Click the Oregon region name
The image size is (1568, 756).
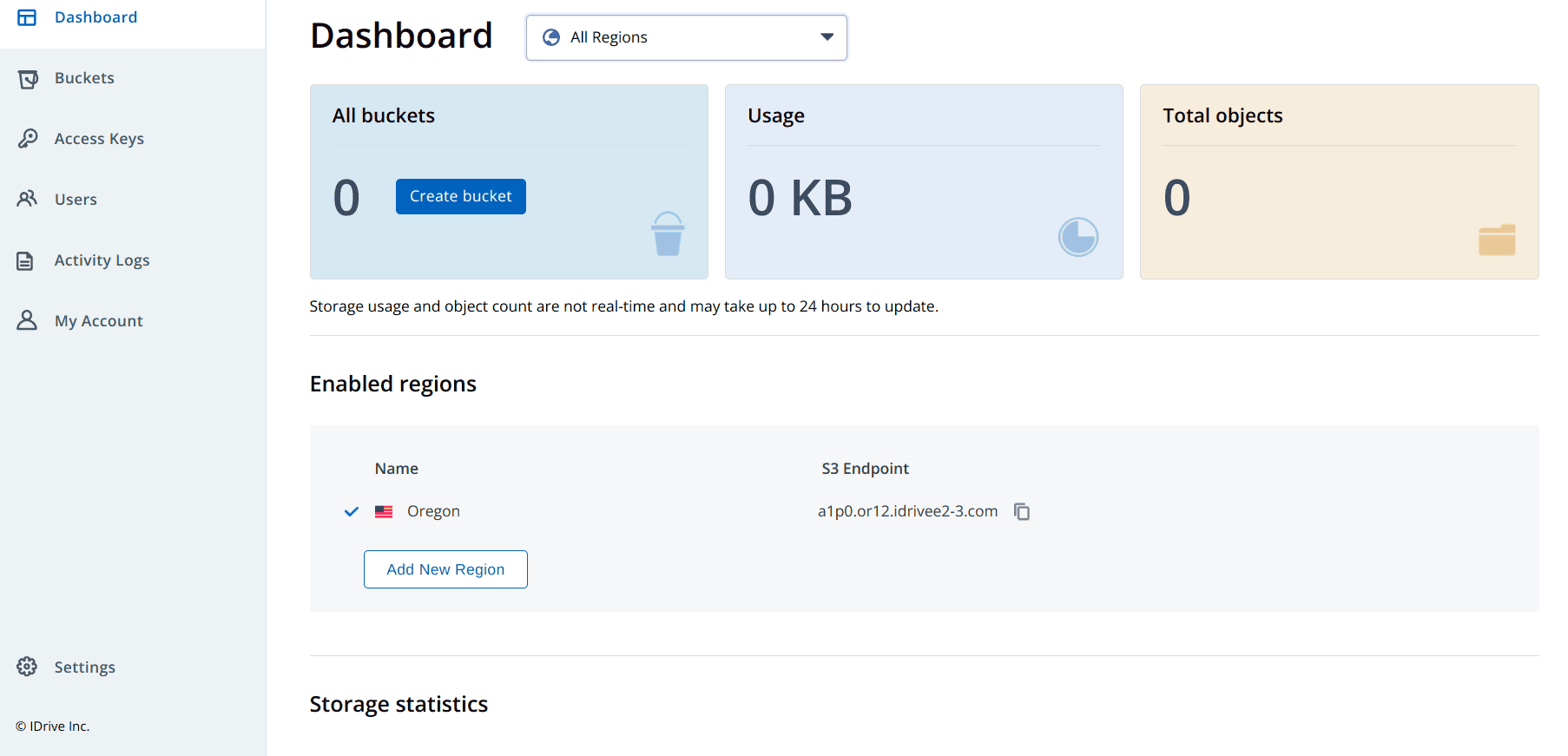click(x=433, y=511)
